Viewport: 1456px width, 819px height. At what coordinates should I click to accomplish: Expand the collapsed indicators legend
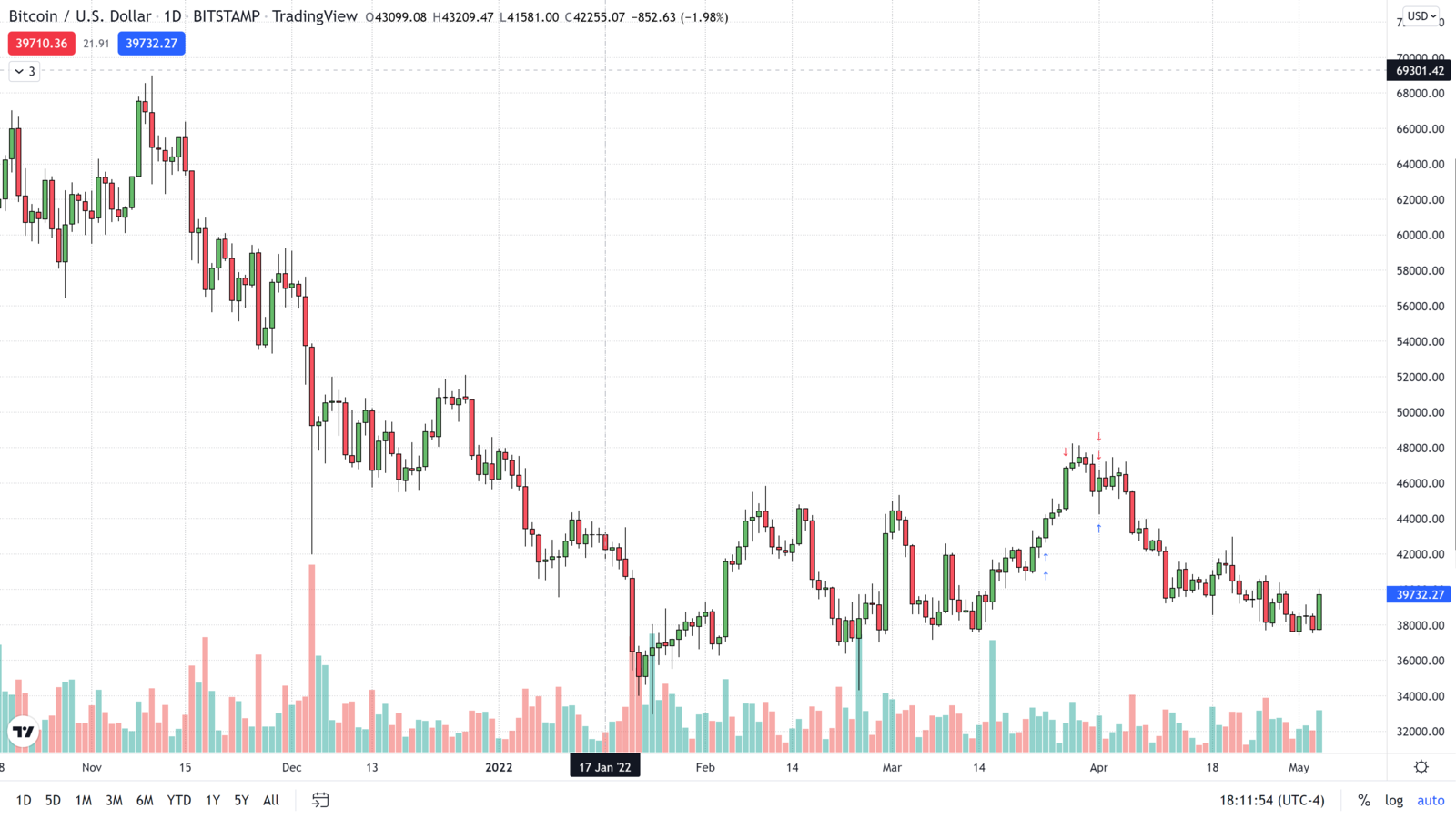click(x=25, y=71)
